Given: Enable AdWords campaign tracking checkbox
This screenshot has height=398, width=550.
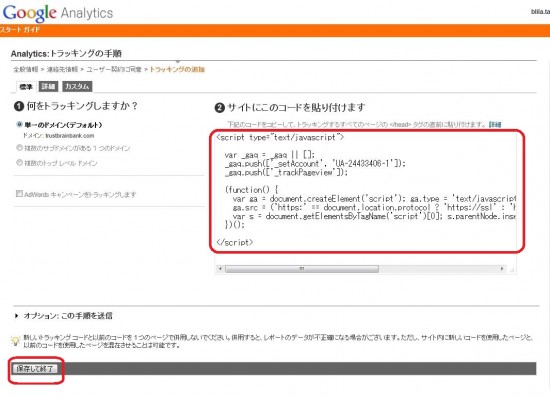Looking at the screenshot, I should click(x=19, y=194).
